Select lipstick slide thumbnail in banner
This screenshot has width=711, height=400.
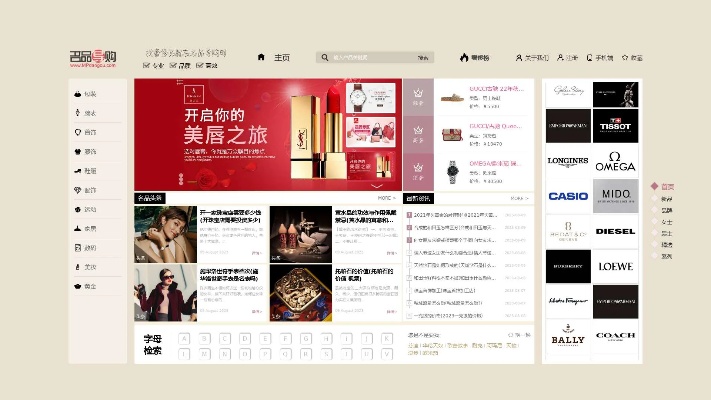(x=370, y=166)
